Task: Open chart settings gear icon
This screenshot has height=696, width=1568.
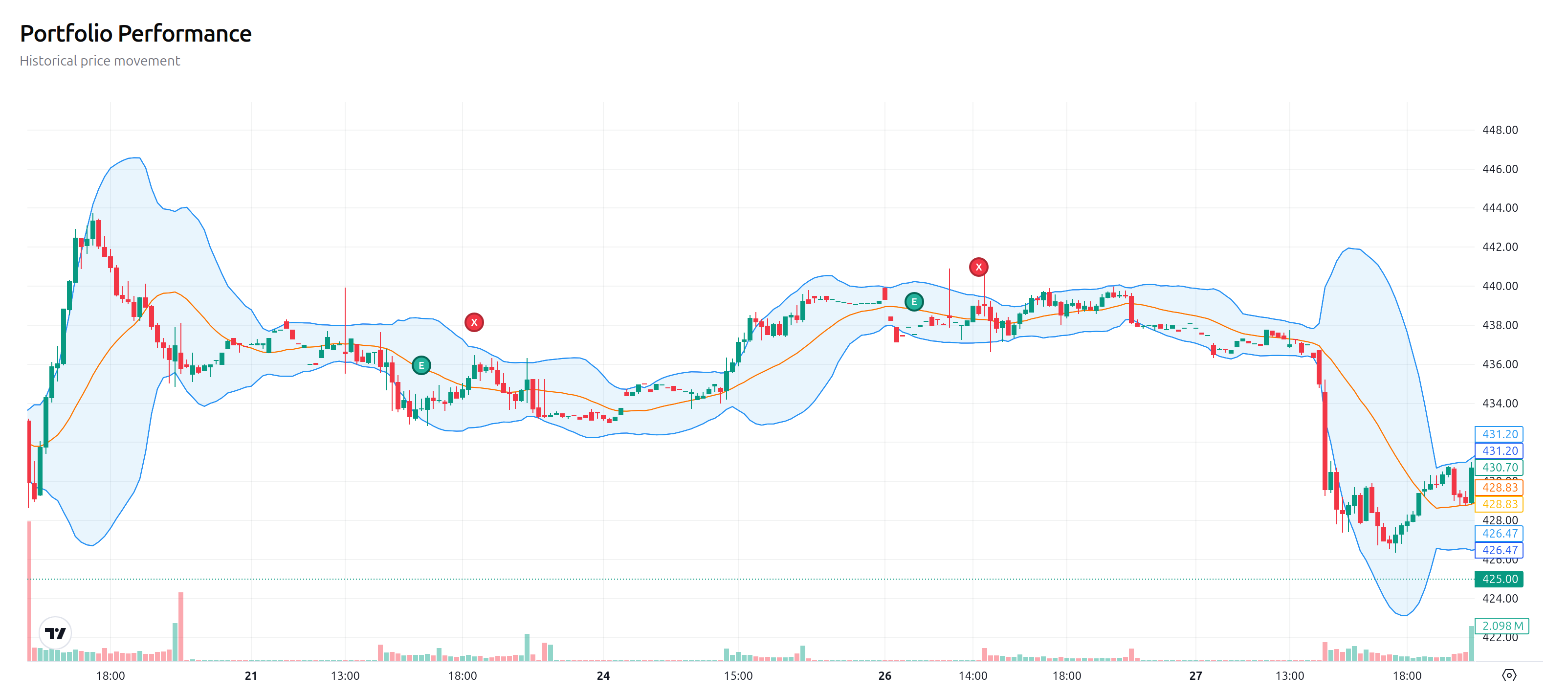Action: point(1509,674)
